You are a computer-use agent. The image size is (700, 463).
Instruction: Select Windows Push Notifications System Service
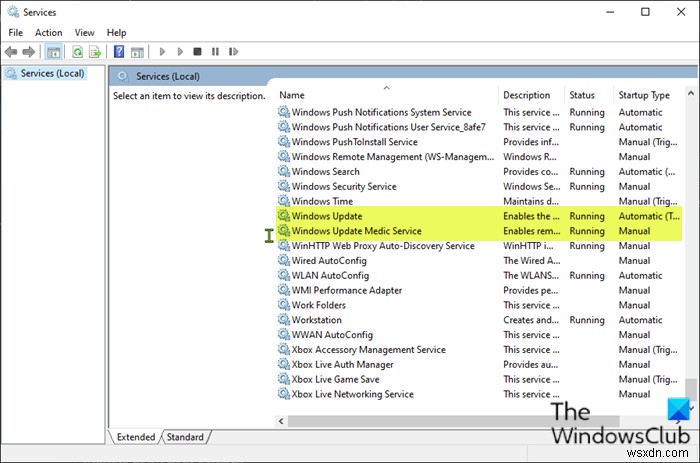coord(382,112)
